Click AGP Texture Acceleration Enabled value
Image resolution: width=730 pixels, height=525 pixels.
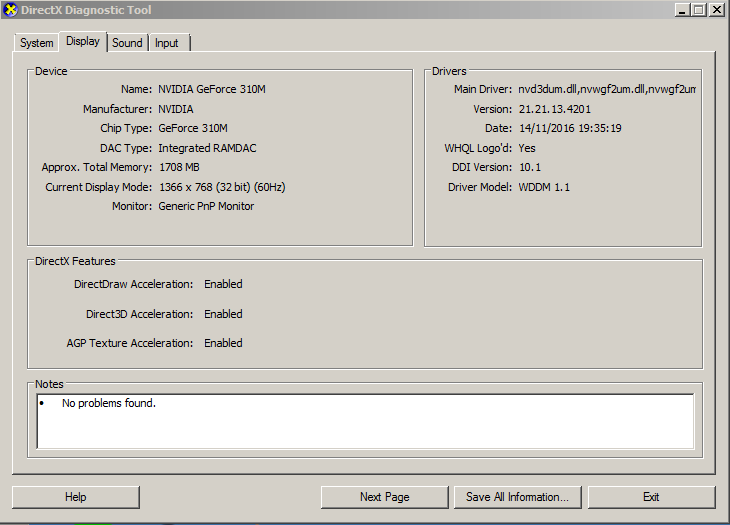[x=223, y=343]
